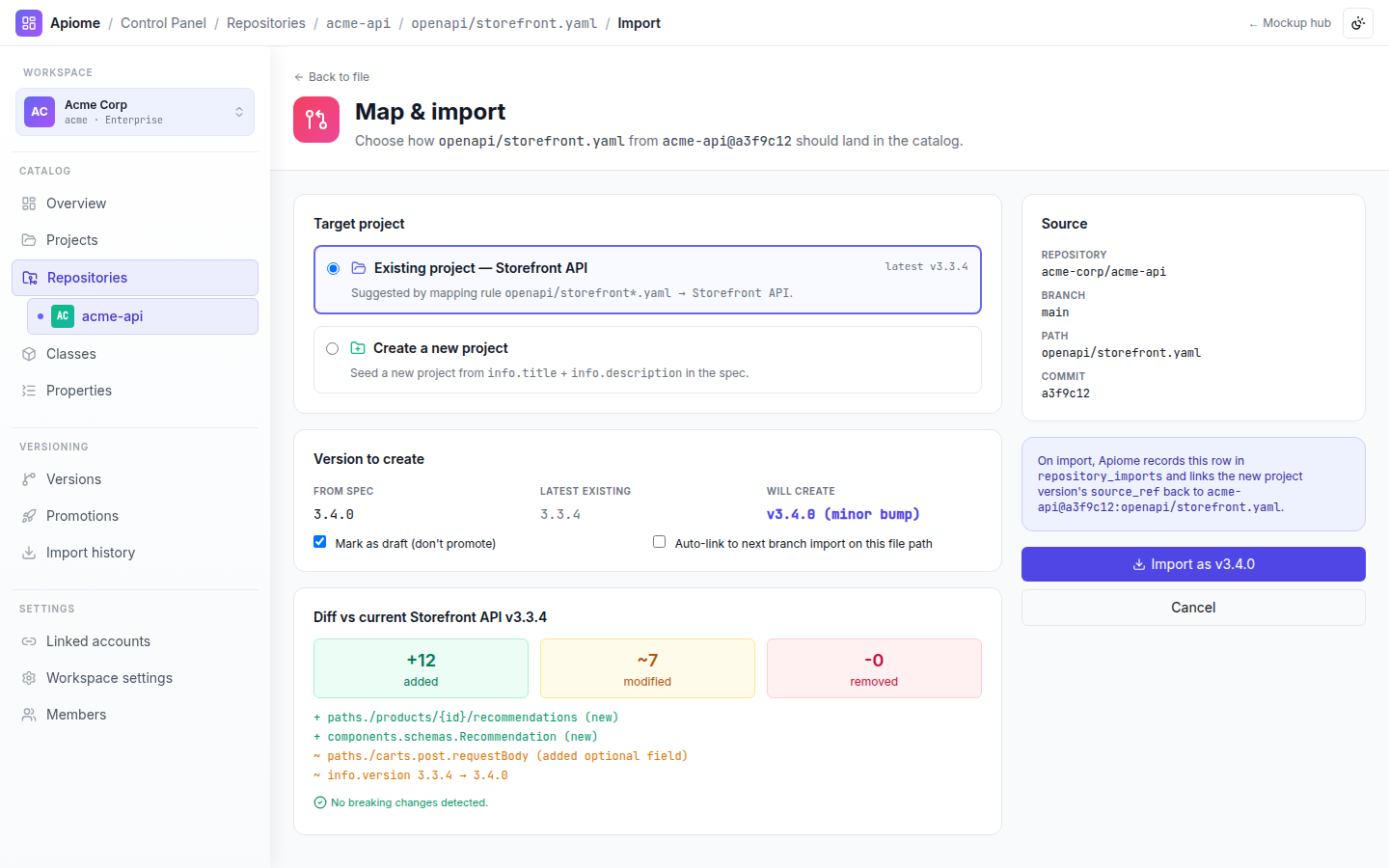The image size is (1389, 868).
Task: Click the paths./carts.post.requestBody diff line
Action: click(501, 756)
